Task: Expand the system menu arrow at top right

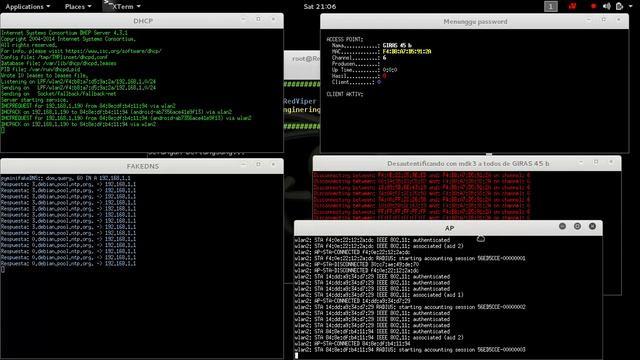Action: coord(631,7)
